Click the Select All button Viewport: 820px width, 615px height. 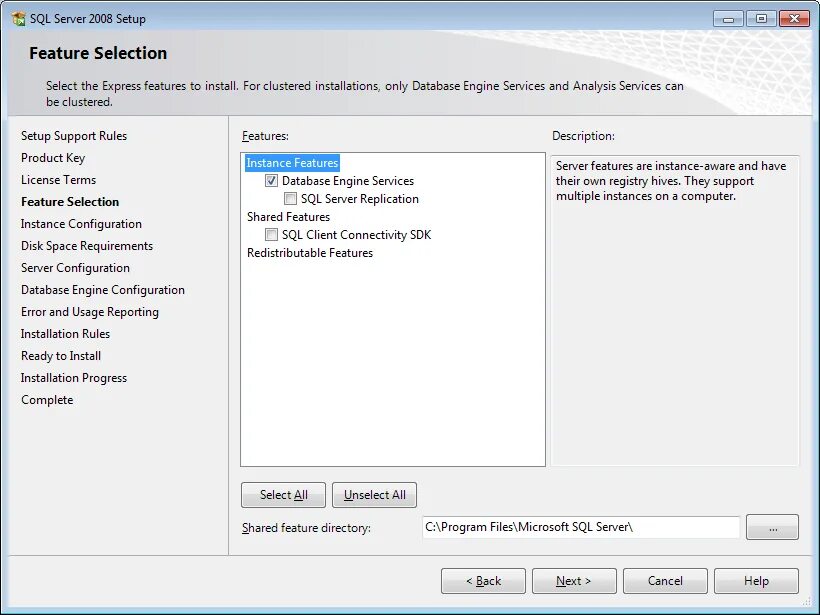pyautogui.click(x=283, y=495)
